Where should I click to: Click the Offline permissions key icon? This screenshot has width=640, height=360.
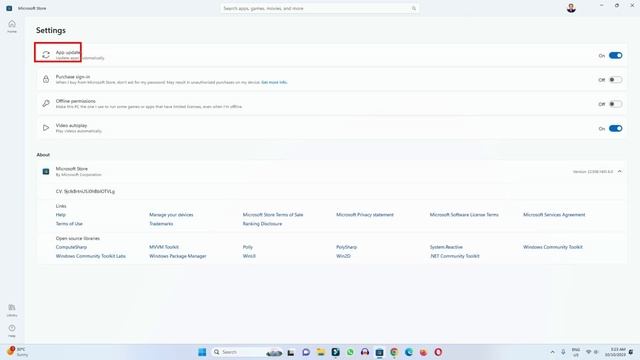(46, 104)
